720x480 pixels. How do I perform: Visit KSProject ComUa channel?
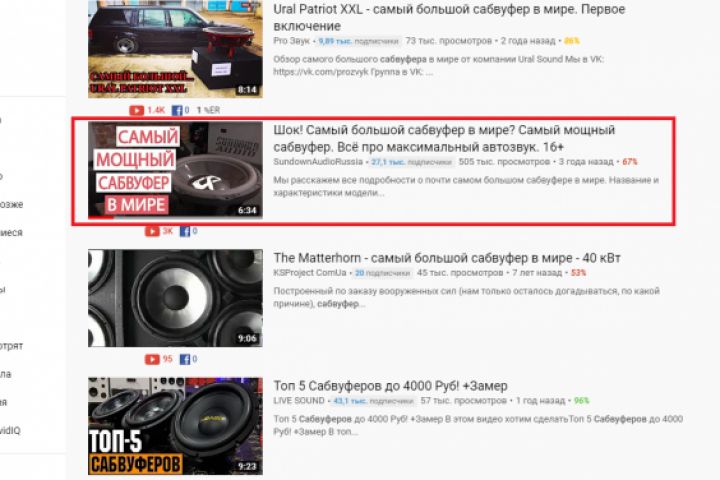[310, 273]
